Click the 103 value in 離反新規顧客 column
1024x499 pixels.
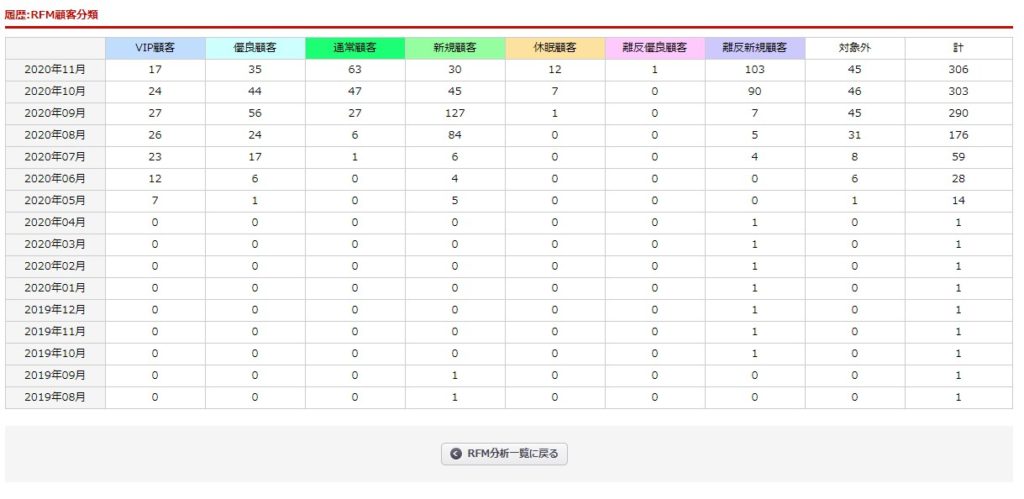point(755,69)
